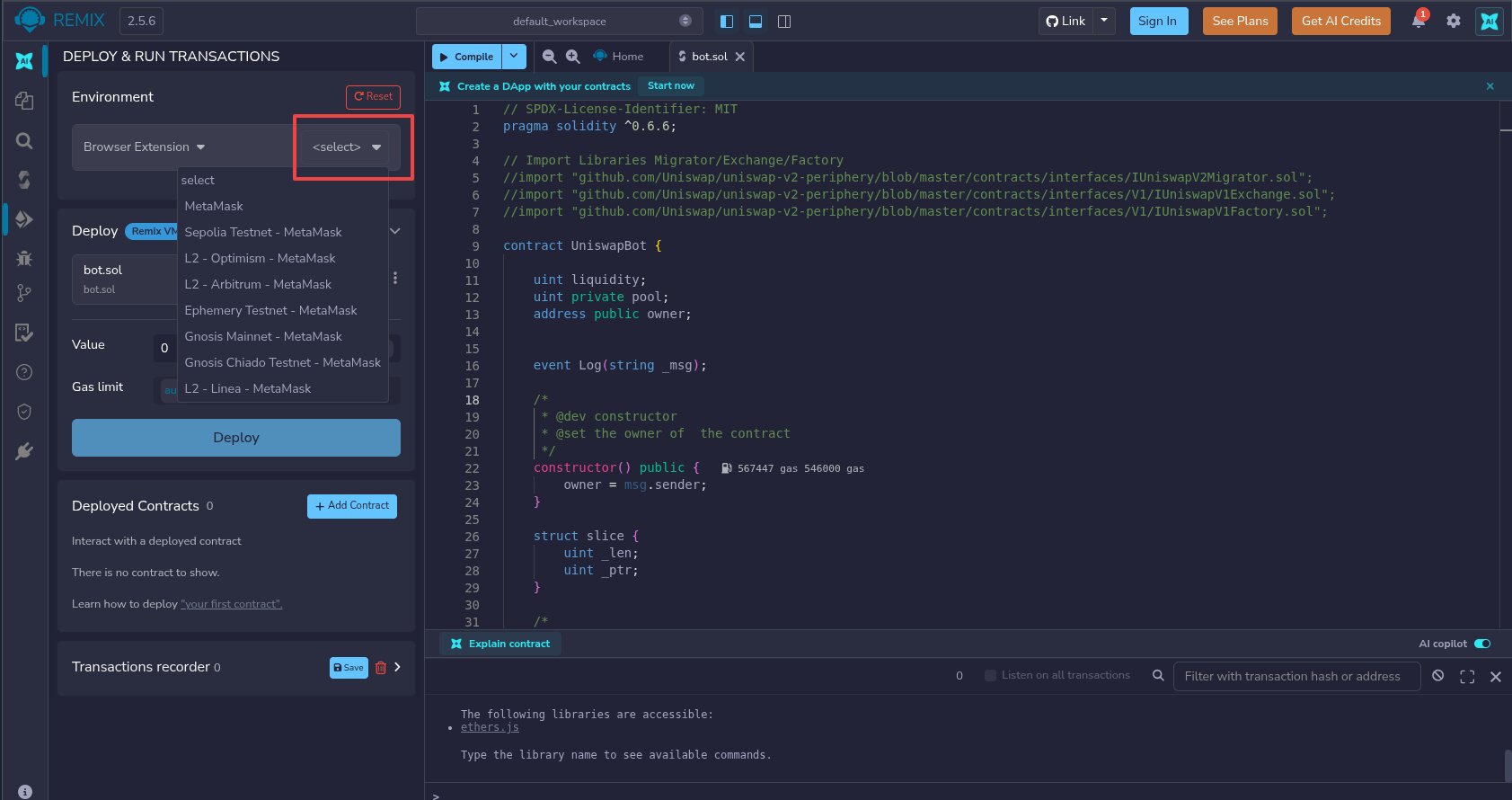Expand the Compile button dropdown arrow

point(514,57)
